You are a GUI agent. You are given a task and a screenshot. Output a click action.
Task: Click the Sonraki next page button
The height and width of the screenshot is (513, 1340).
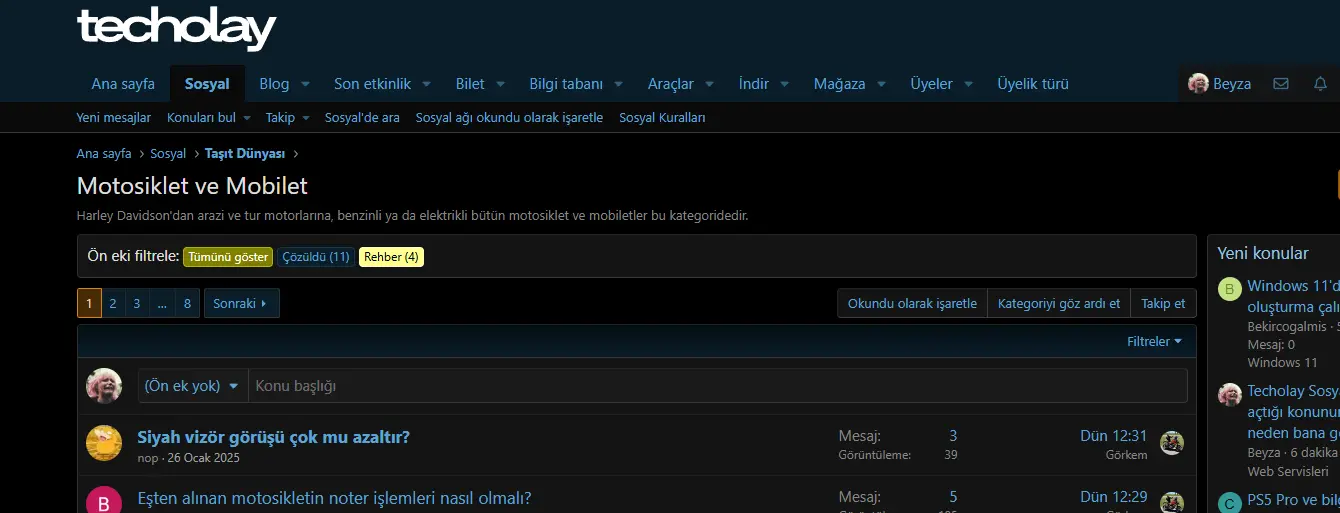(241, 303)
